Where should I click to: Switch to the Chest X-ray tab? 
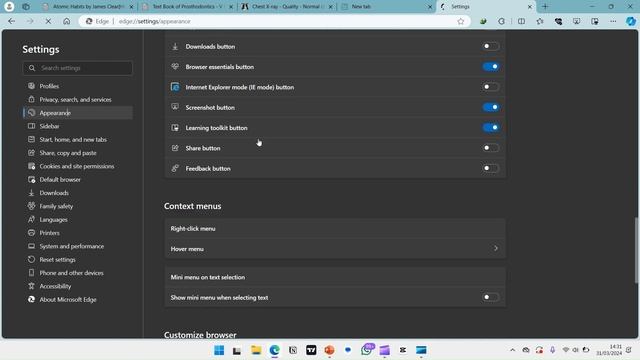pyautogui.click(x=287, y=7)
